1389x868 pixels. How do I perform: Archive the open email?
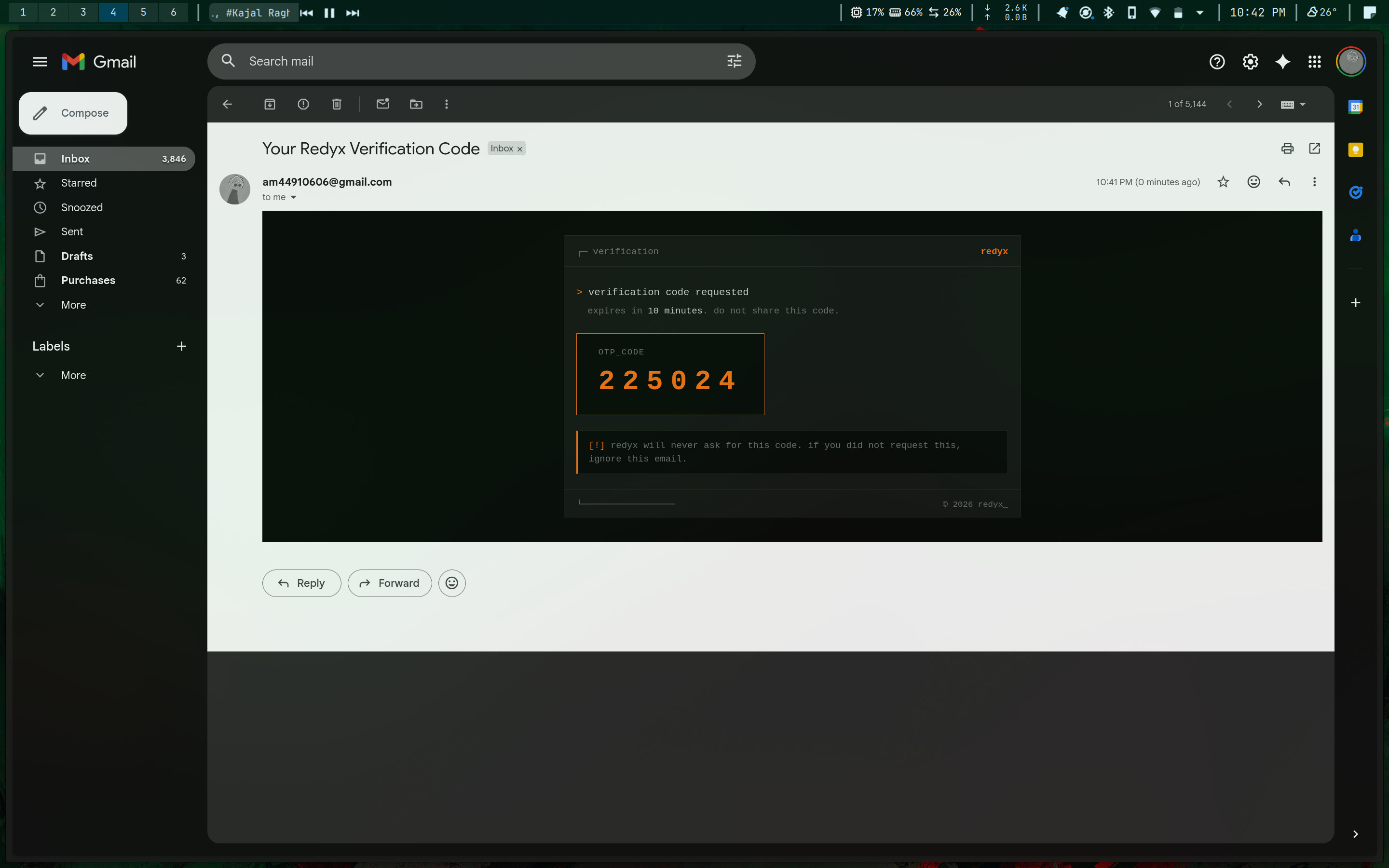click(x=269, y=104)
